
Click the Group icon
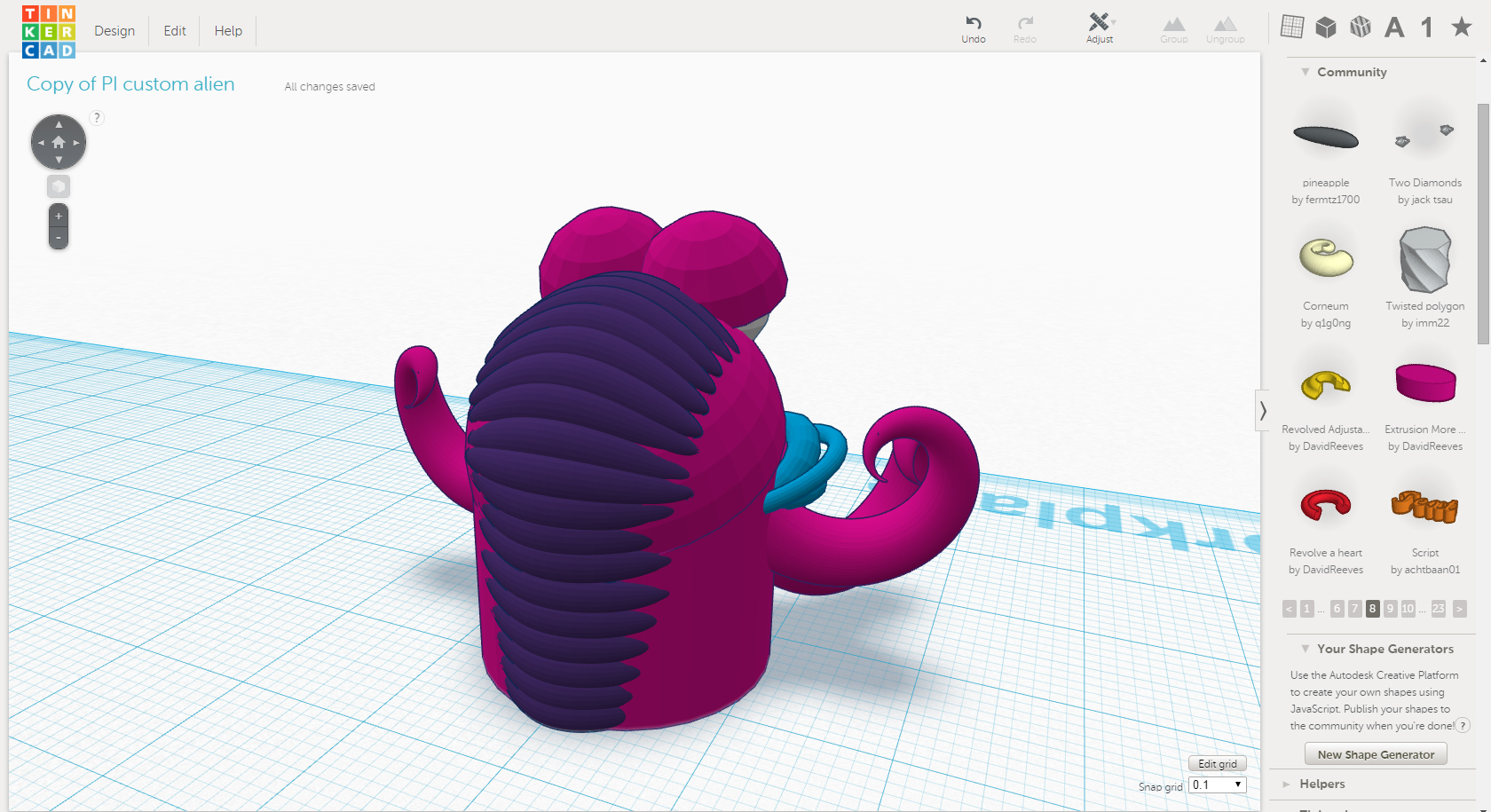1174,29
